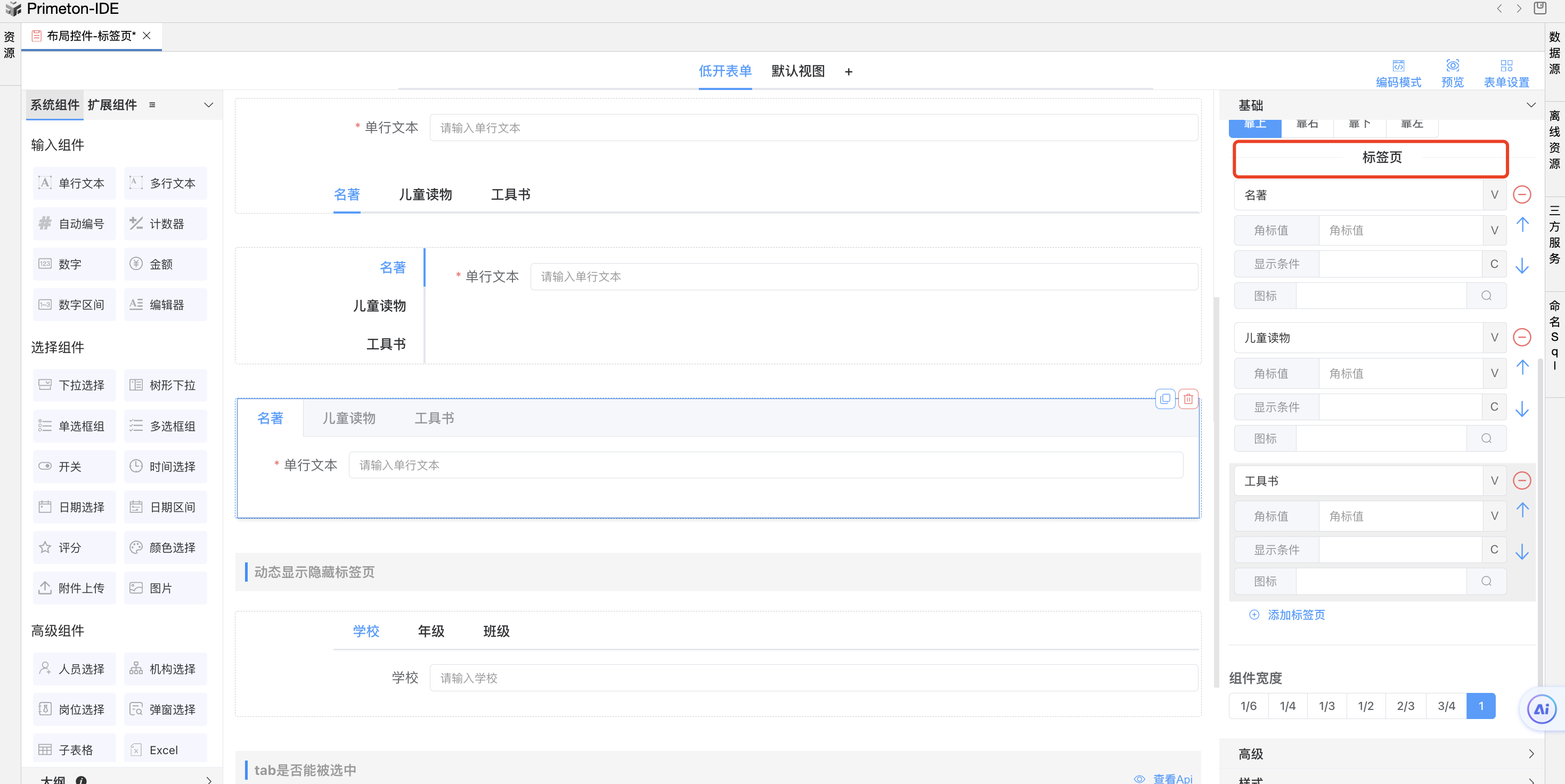Open the floating AI assistant button
1565x784 pixels.
point(1542,709)
